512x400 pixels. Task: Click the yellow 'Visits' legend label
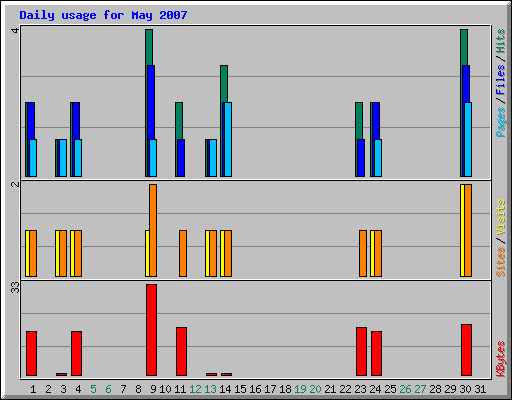(x=501, y=217)
